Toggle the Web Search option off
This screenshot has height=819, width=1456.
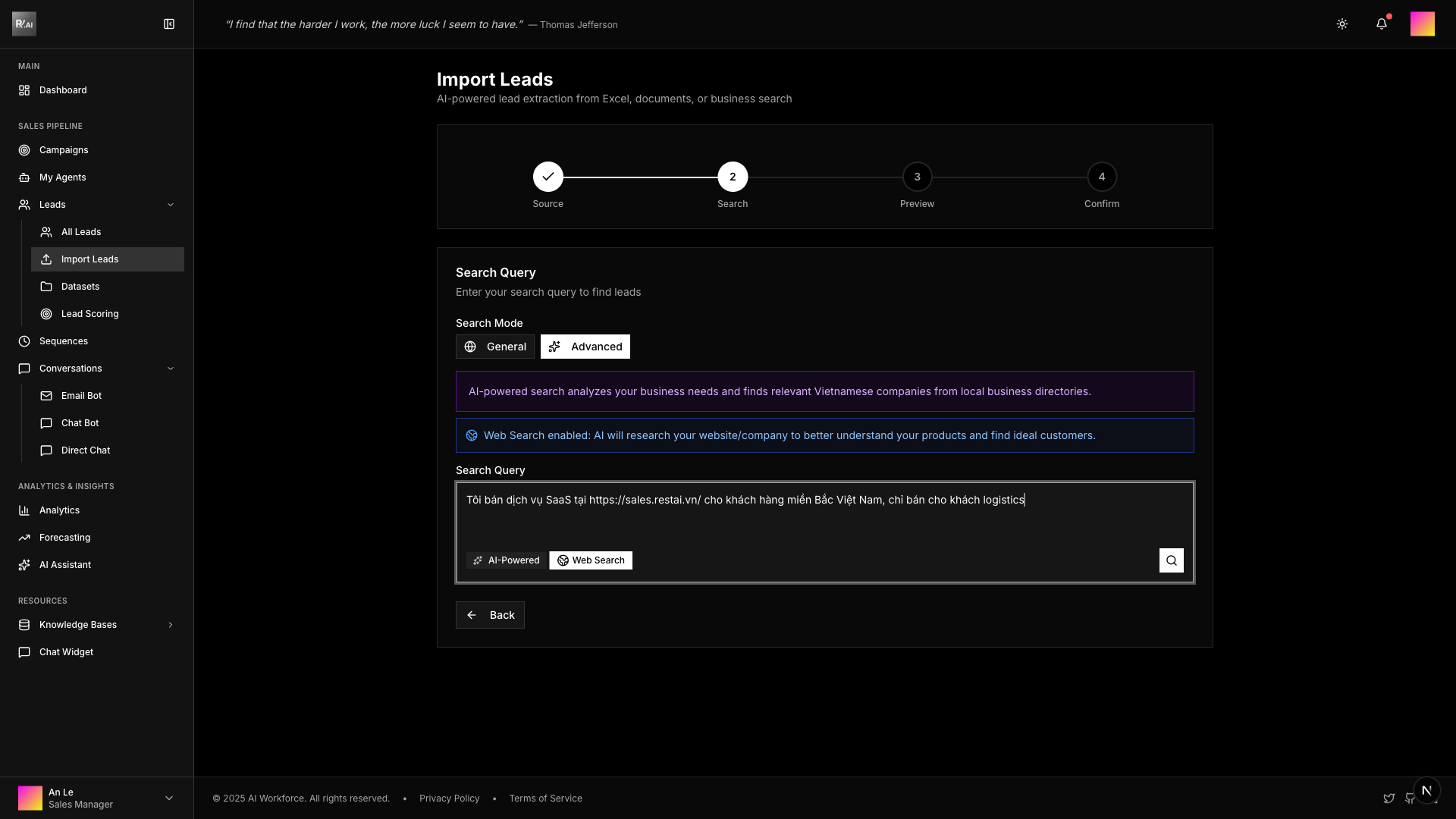click(591, 560)
